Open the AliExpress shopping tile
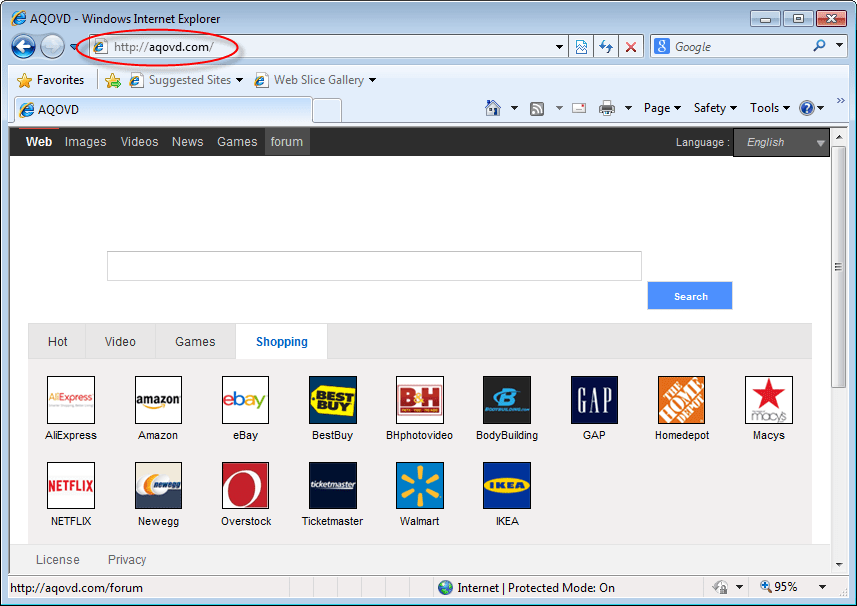Image resolution: width=857 pixels, height=606 pixels. click(71, 400)
